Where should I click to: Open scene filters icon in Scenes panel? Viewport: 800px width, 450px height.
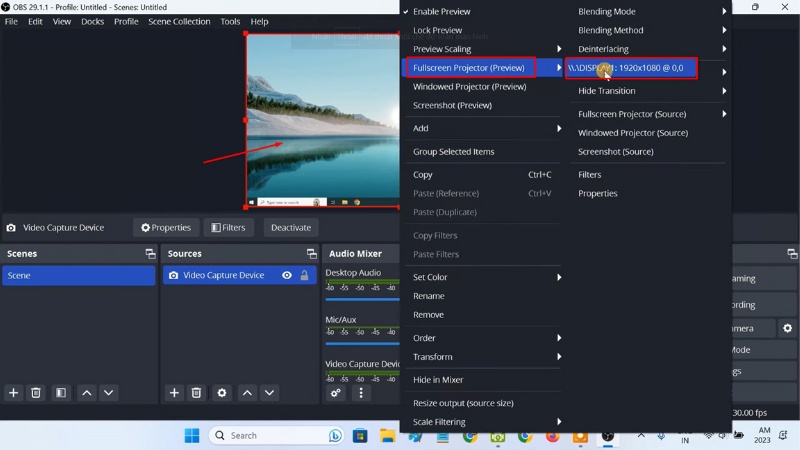click(61, 393)
